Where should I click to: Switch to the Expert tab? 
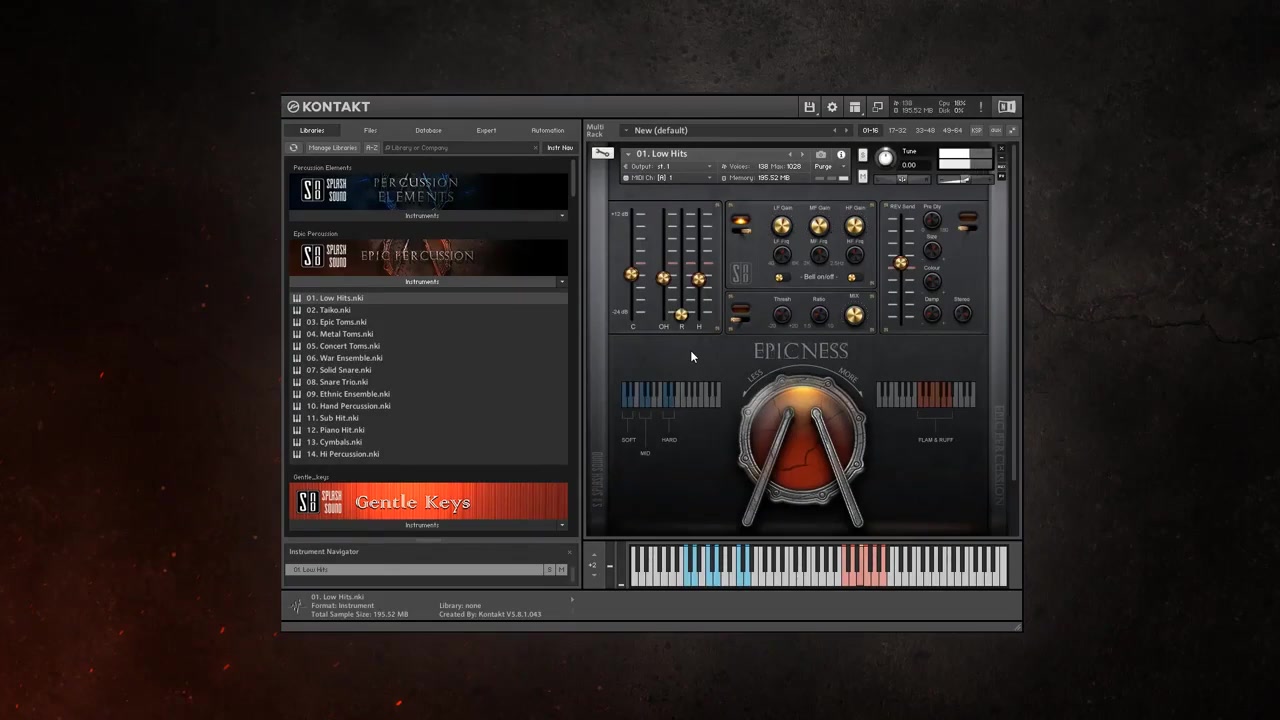pyautogui.click(x=486, y=131)
